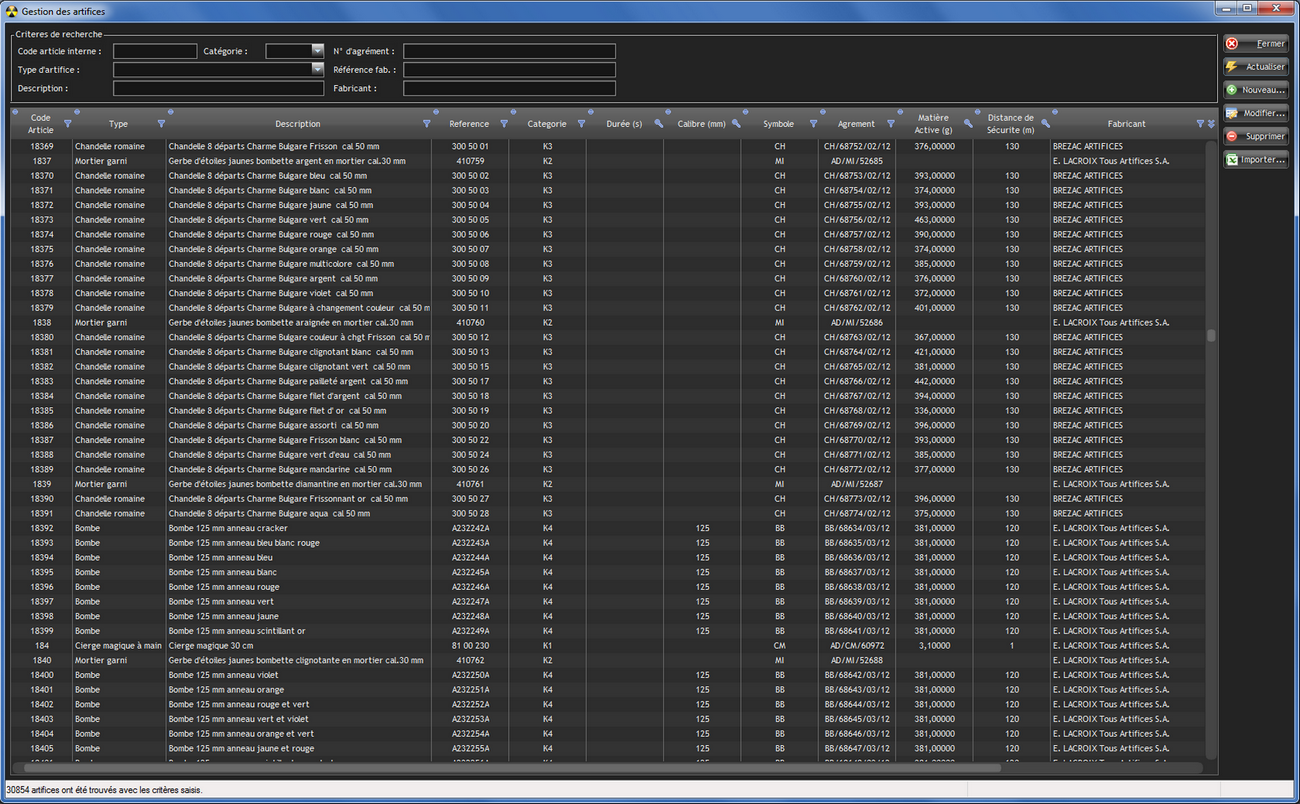Focus the Code article interne field
This screenshot has width=1300, height=804.
tap(155, 51)
